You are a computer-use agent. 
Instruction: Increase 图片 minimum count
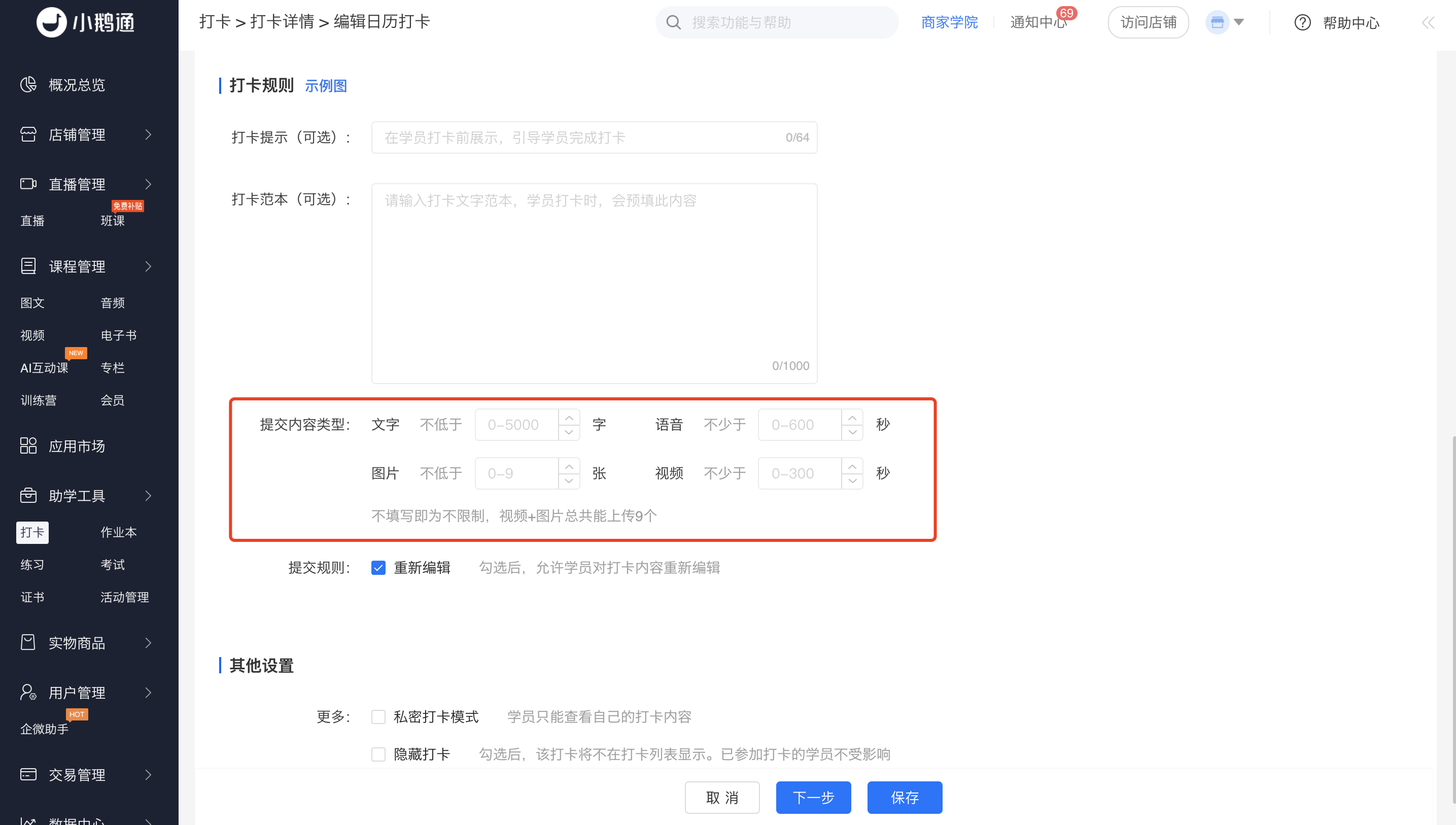(x=569, y=466)
